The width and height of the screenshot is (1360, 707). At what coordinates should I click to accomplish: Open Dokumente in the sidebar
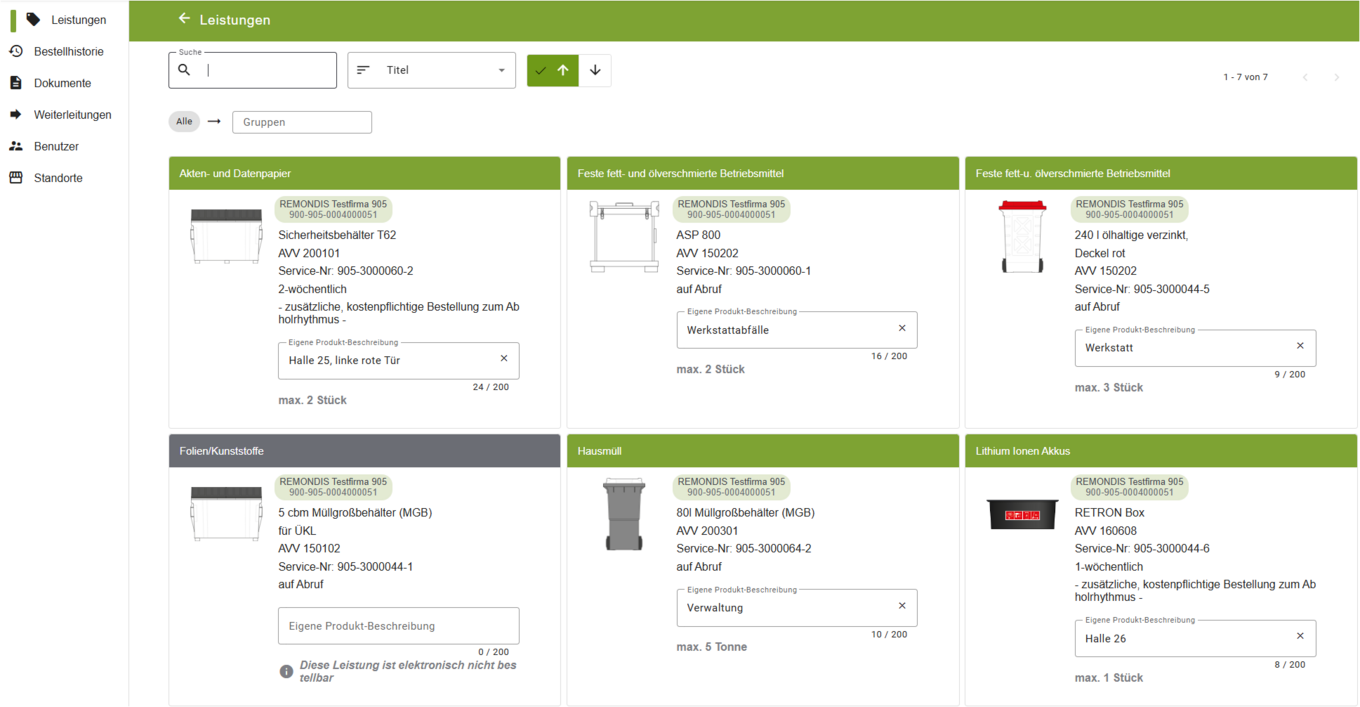62,83
